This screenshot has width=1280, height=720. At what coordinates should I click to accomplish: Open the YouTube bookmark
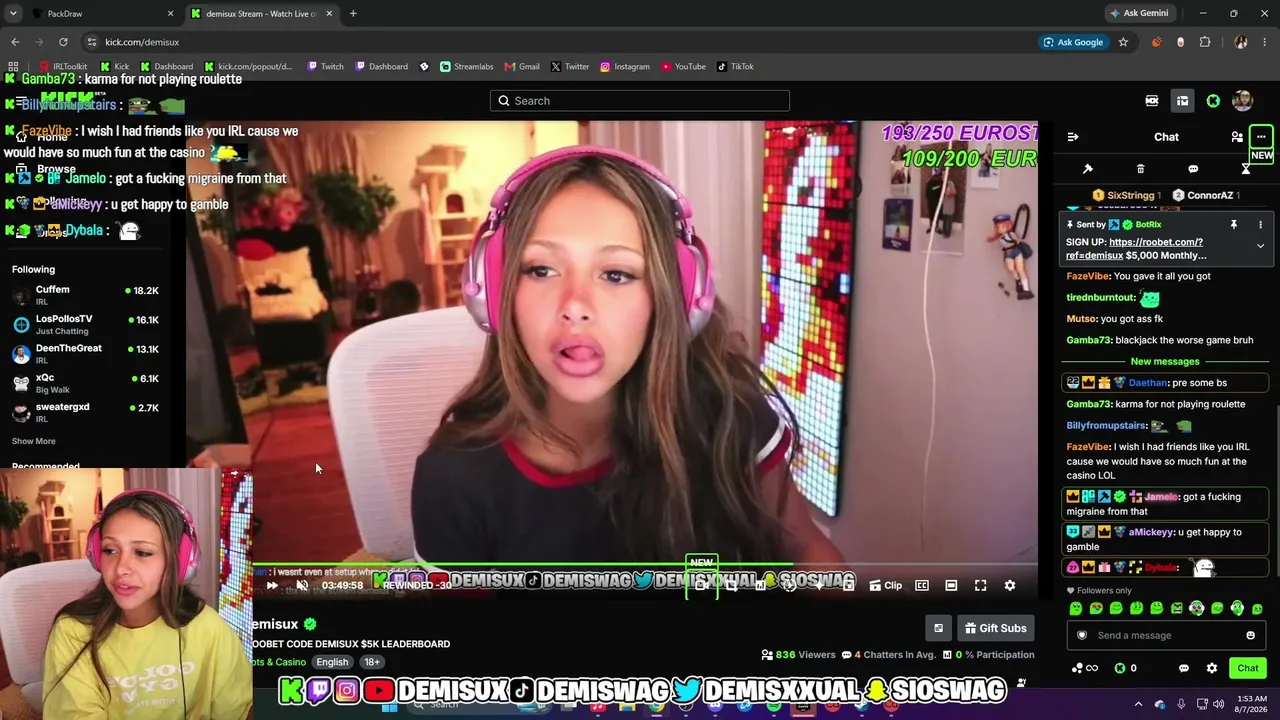click(x=684, y=67)
